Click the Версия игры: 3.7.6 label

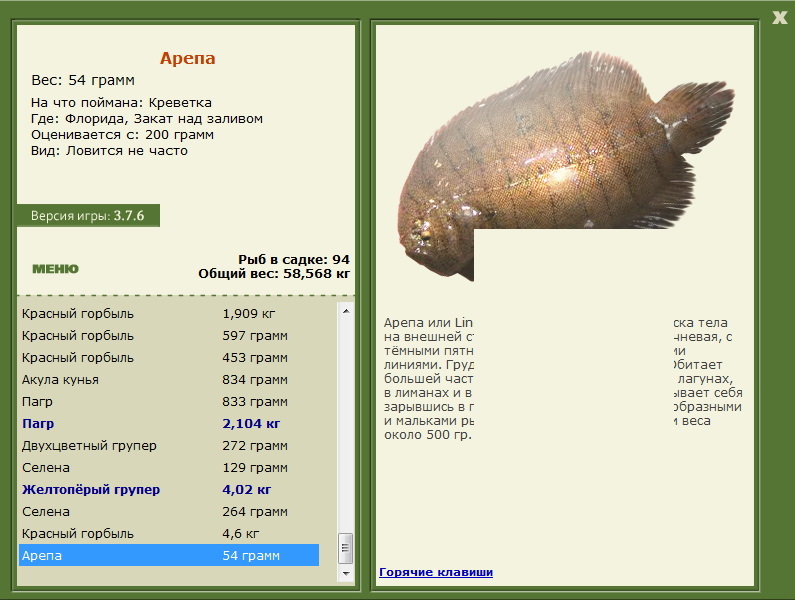pyautogui.click(x=88, y=216)
